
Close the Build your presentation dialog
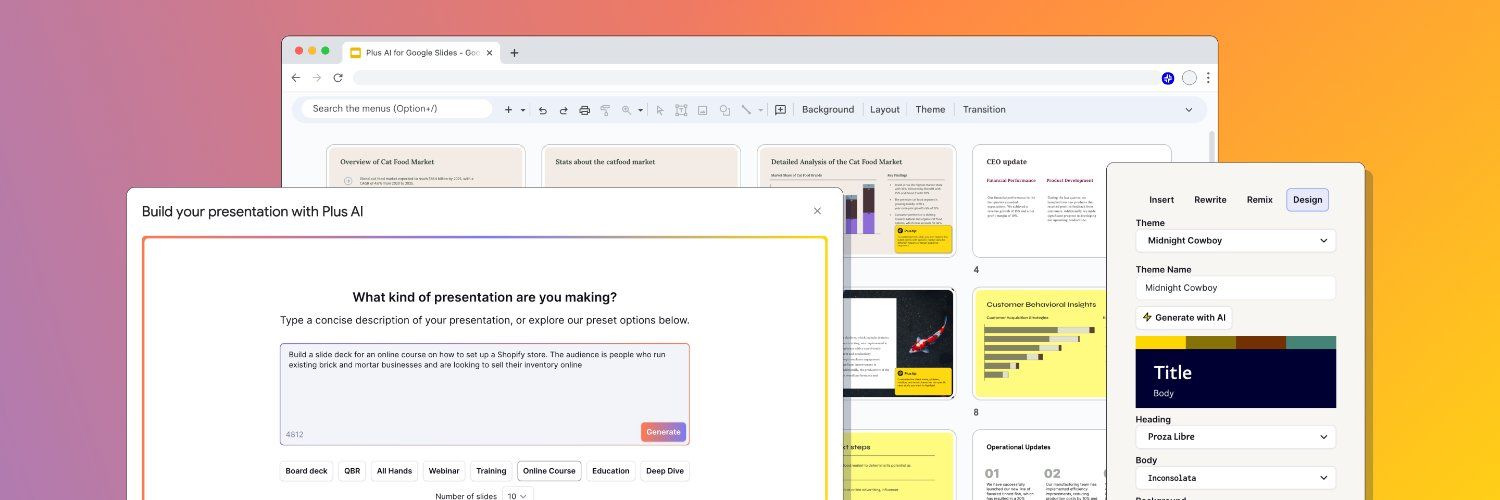817,211
